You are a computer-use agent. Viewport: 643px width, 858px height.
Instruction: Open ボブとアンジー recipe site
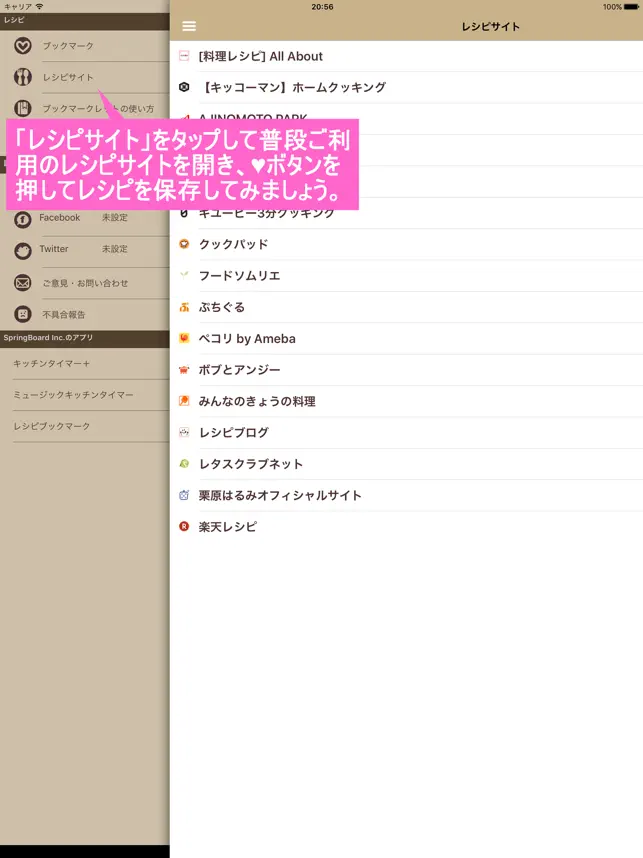(407, 370)
